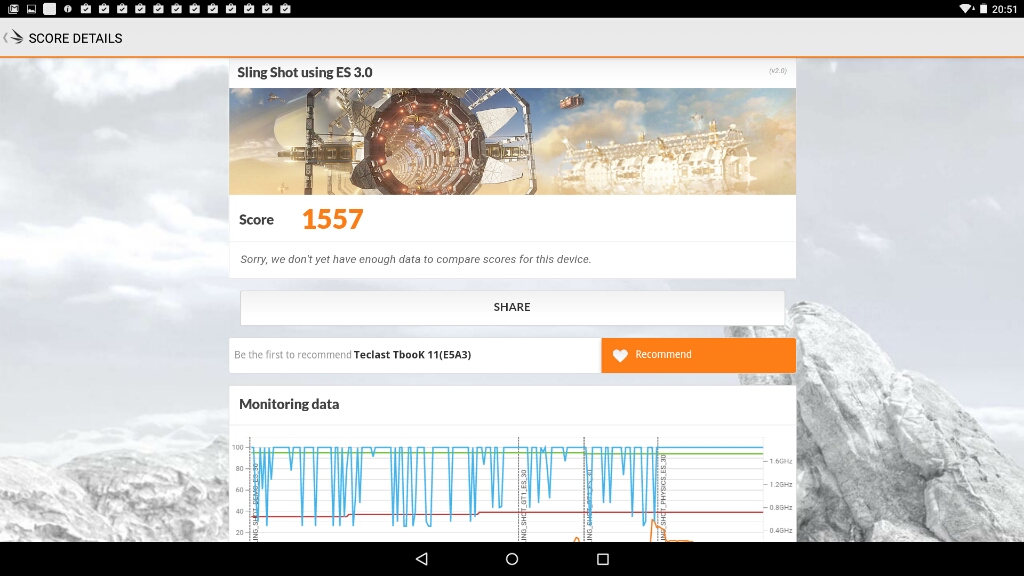Click the 80 value on chart's left axis
The height and width of the screenshot is (576, 1024).
pos(240,468)
